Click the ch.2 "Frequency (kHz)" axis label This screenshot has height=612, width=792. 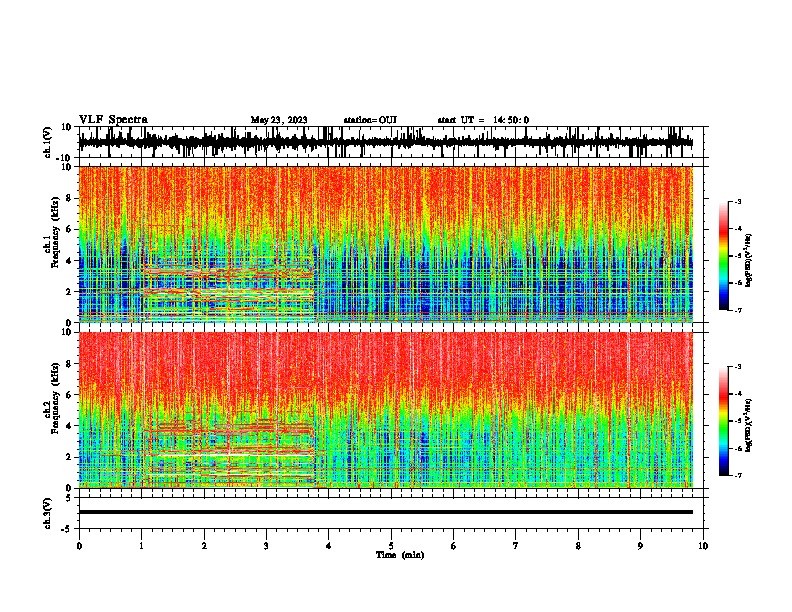pos(56,397)
